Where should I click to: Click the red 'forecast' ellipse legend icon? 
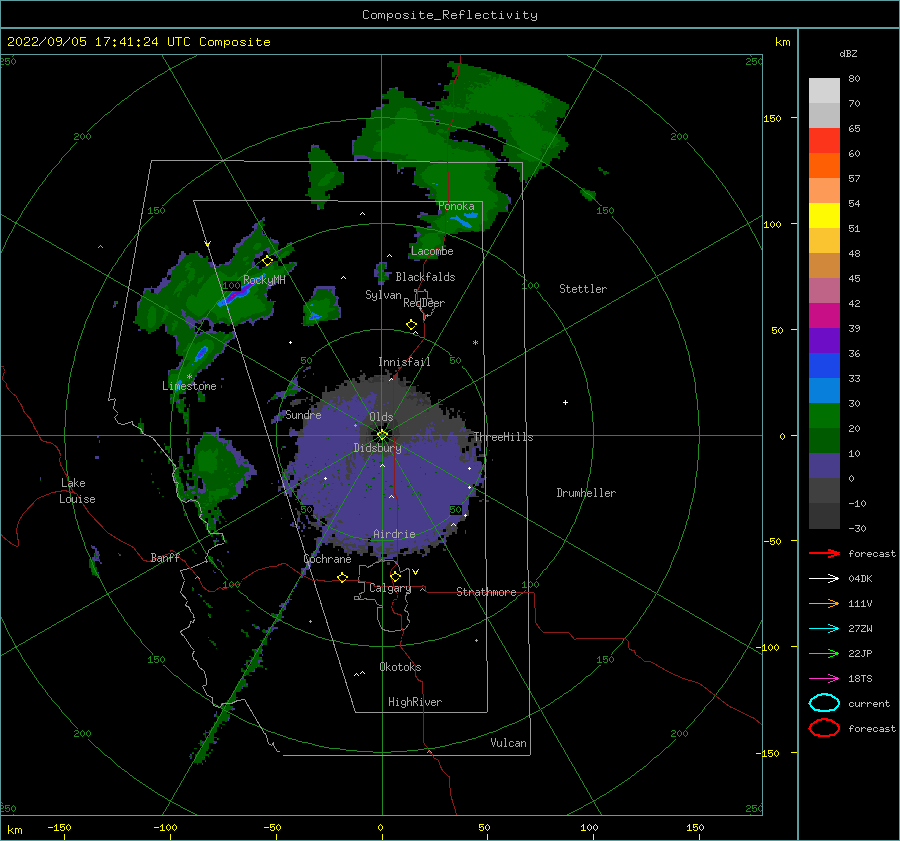[x=824, y=728]
